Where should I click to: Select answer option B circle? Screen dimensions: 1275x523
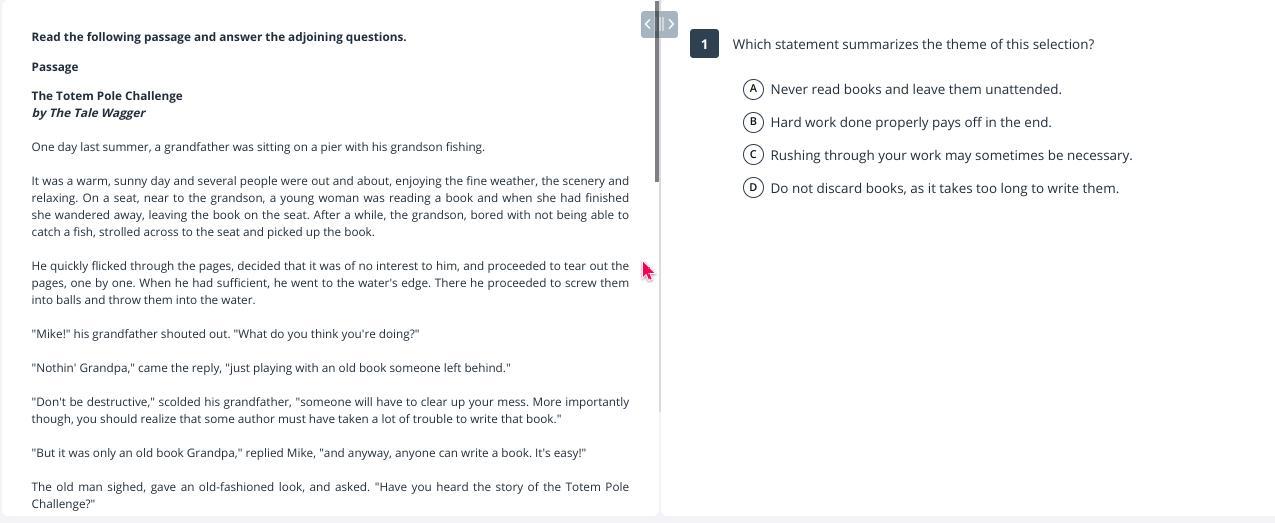tap(753, 122)
